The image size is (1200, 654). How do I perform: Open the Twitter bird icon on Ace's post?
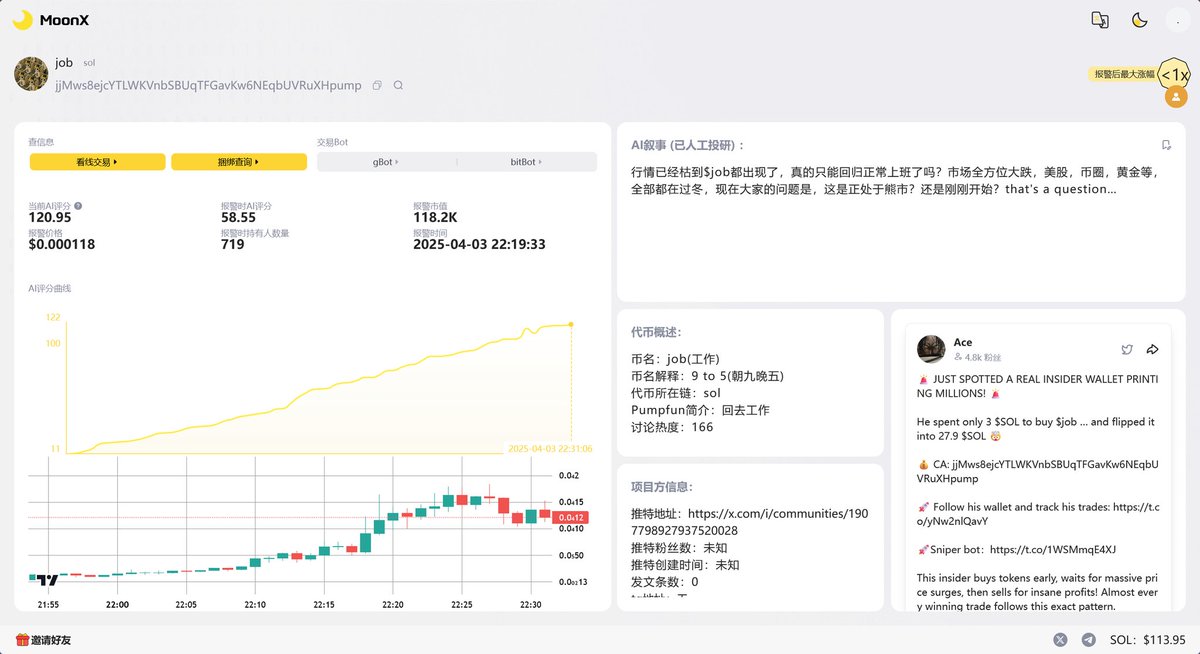click(1127, 349)
